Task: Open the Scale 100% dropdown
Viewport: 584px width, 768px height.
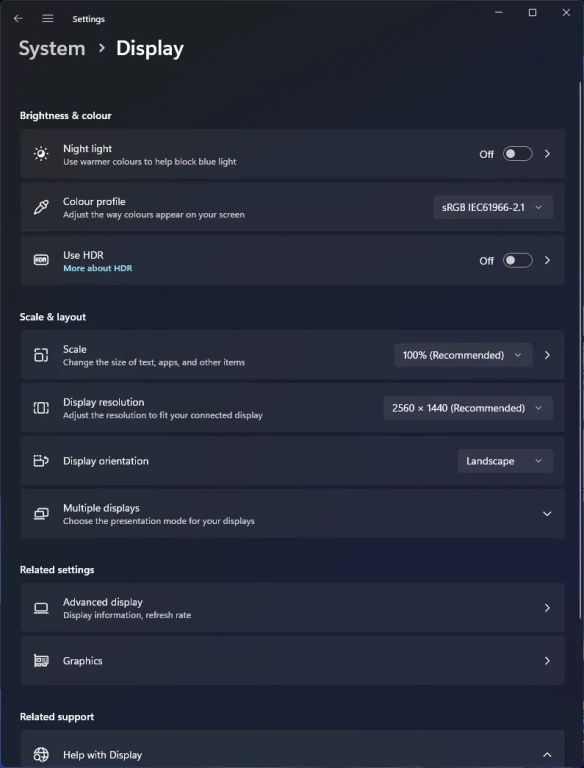Action: coord(463,355)
